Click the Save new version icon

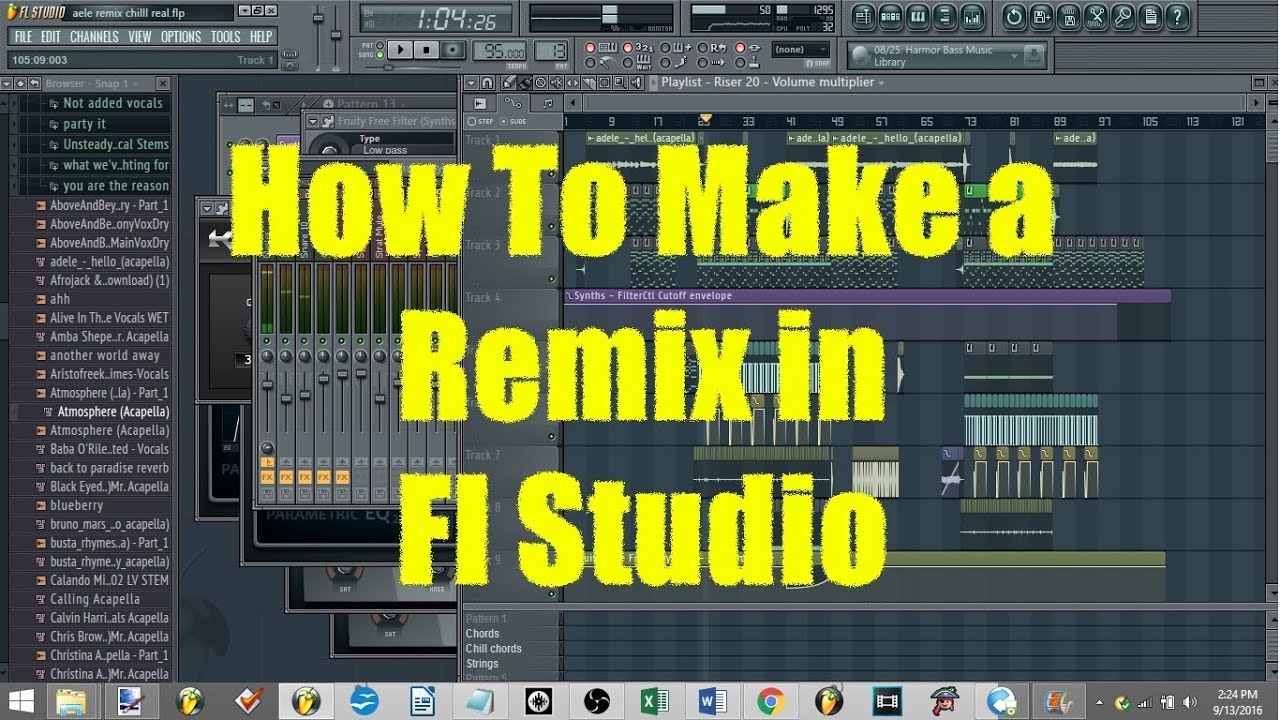tap(1041, 17)
